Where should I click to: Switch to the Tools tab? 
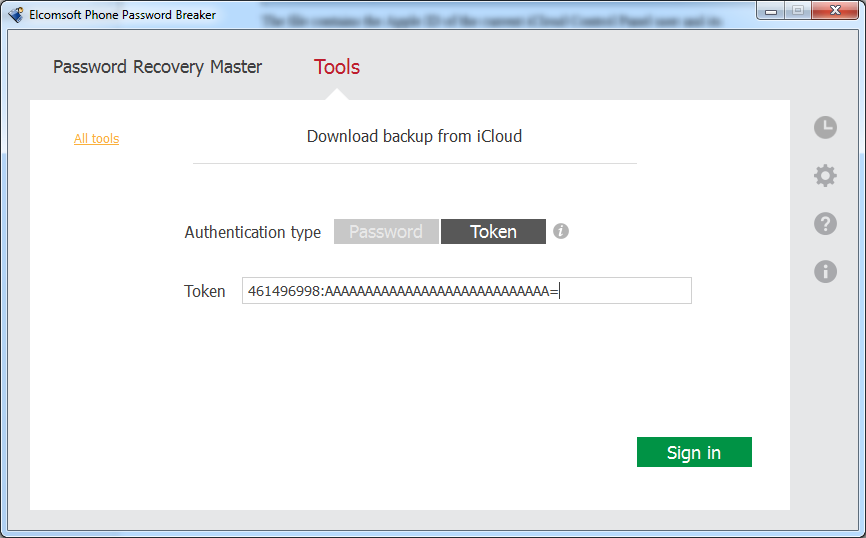tap(337, 67)
